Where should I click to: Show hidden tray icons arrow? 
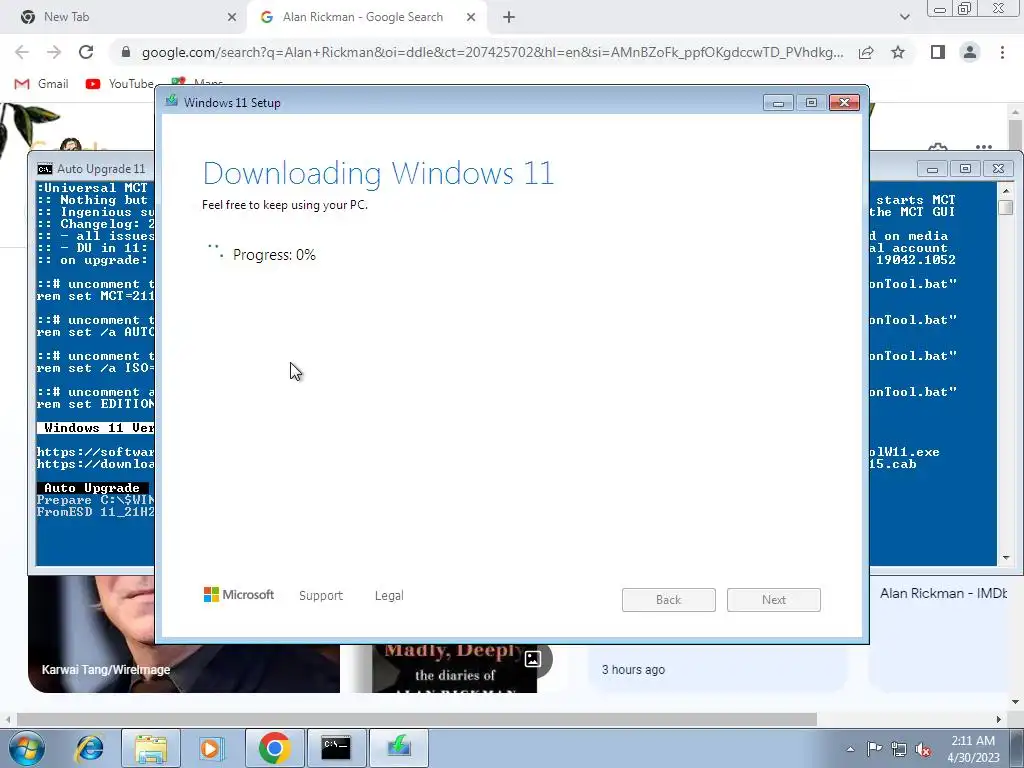coord(850,749)
